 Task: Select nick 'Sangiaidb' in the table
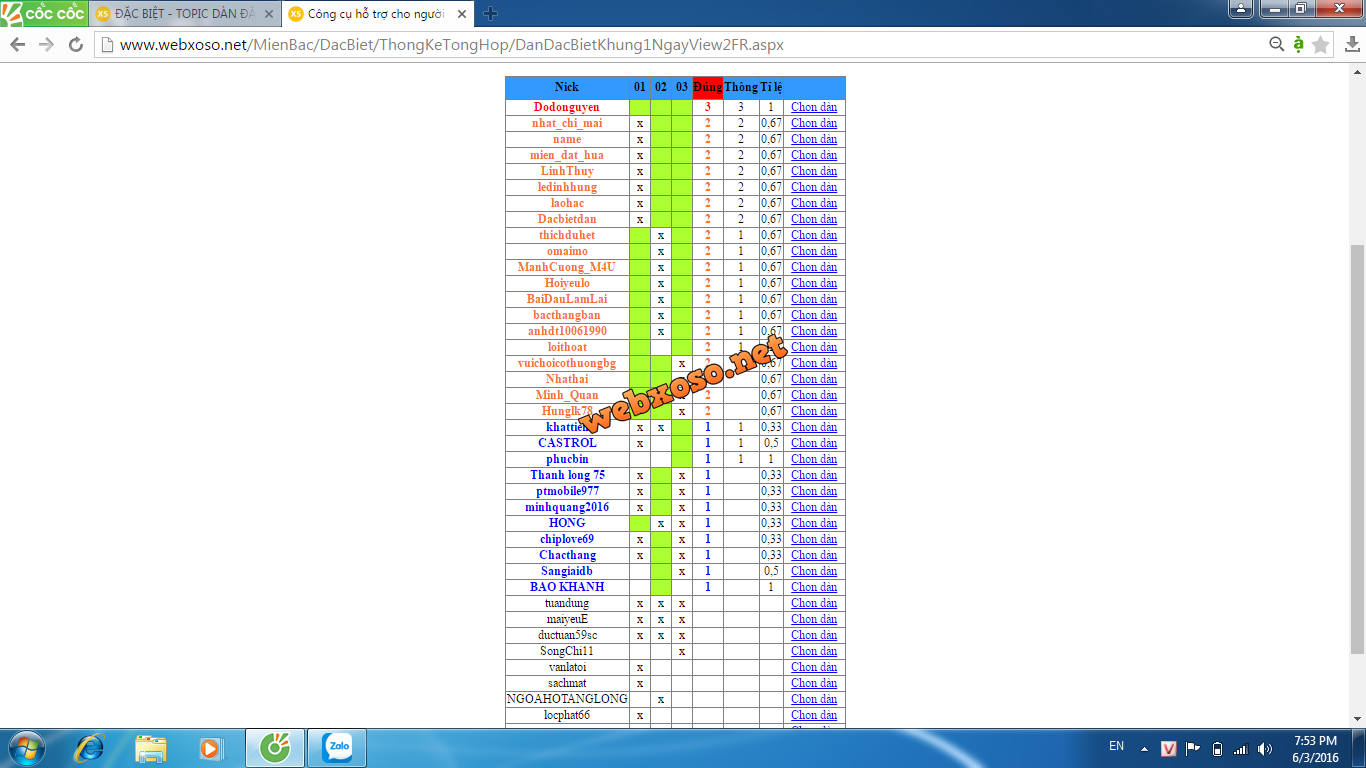567,571
